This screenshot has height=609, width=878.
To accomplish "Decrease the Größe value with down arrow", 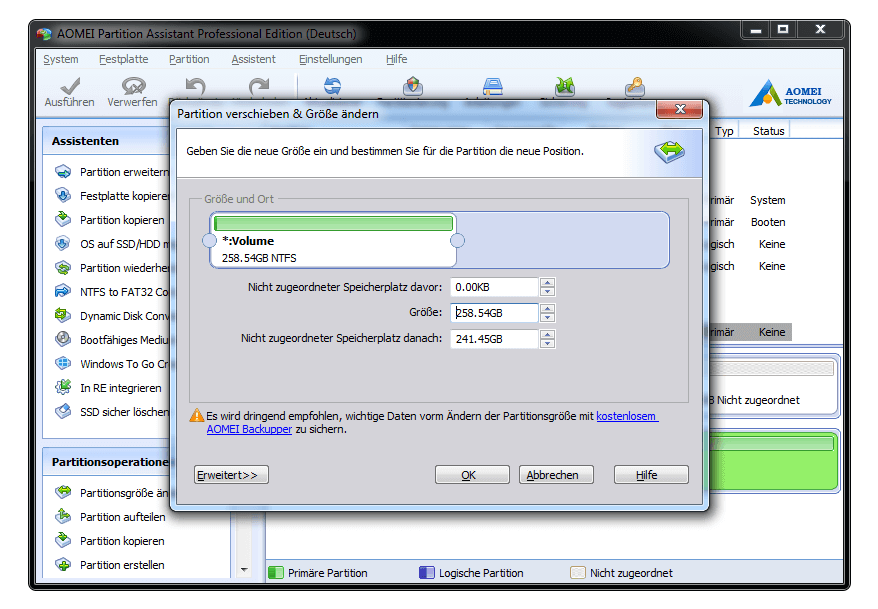I will tap(548, 317).
